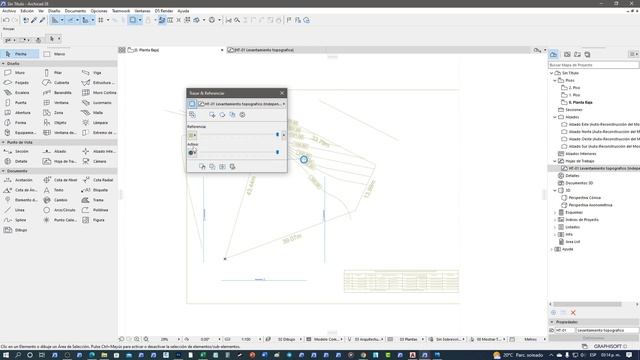Select the Arco/Círculo tool
640x360 pixels.
[x=64, y=210]
